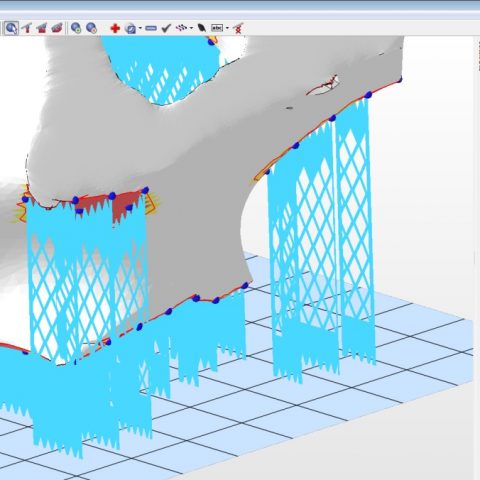Click the red plus add icon
480x480 pixels.
click(115, 28)
